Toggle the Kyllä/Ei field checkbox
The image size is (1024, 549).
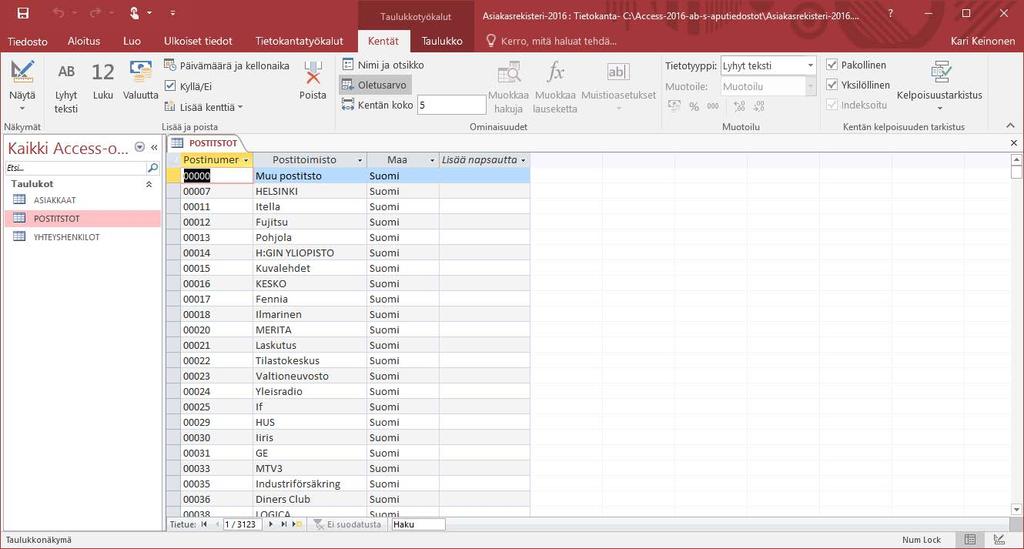pos(170,86)
